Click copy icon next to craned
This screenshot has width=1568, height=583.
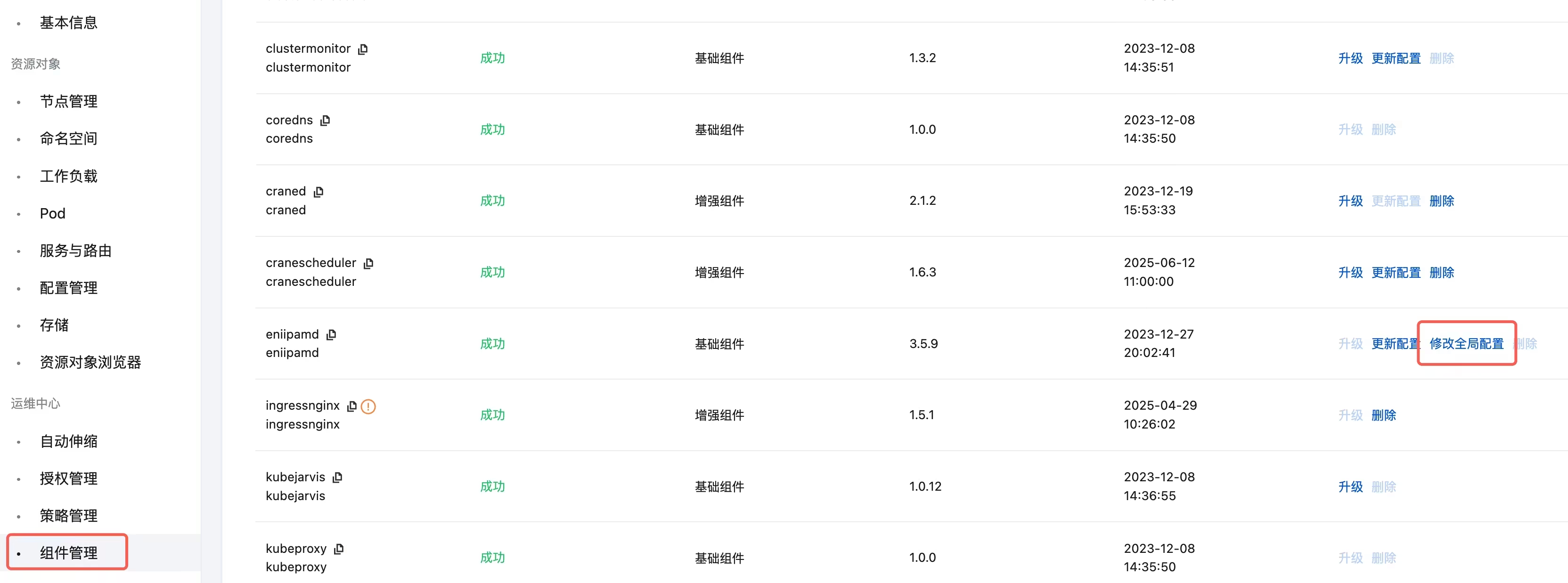[x=318, y=192]
